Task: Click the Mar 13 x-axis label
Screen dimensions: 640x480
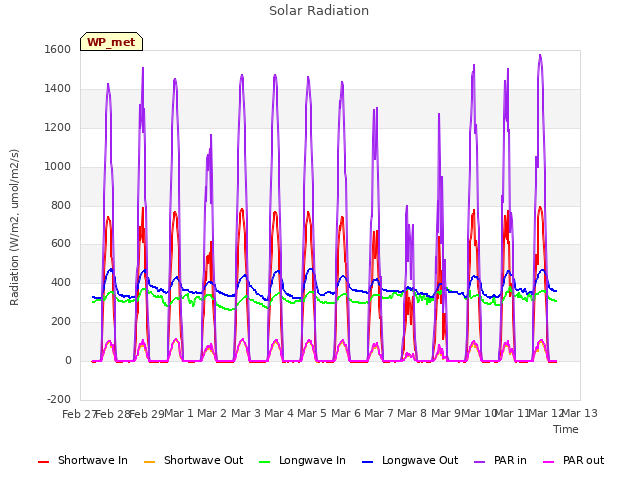Action: point(580,413)
